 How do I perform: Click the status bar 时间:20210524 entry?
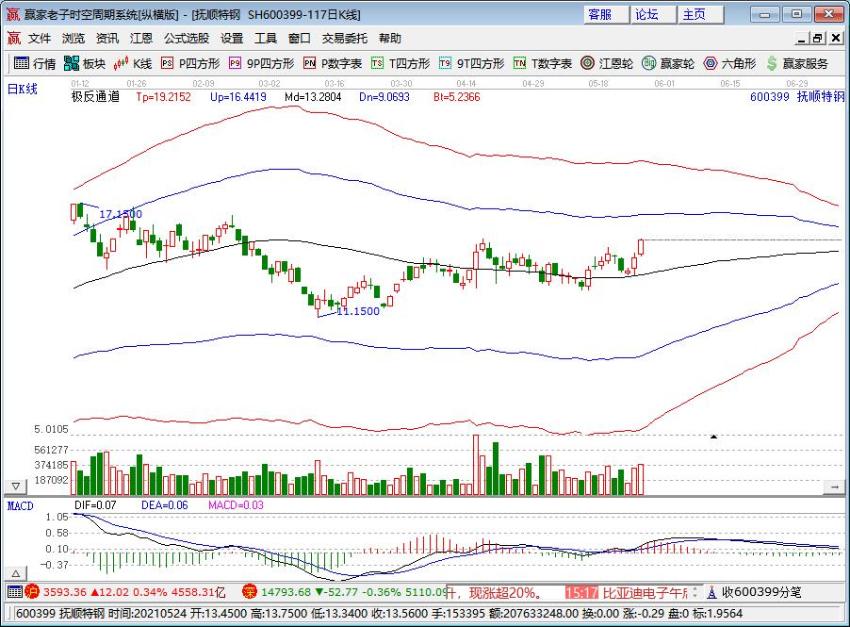pyautogui.click(x=147, y=613)
